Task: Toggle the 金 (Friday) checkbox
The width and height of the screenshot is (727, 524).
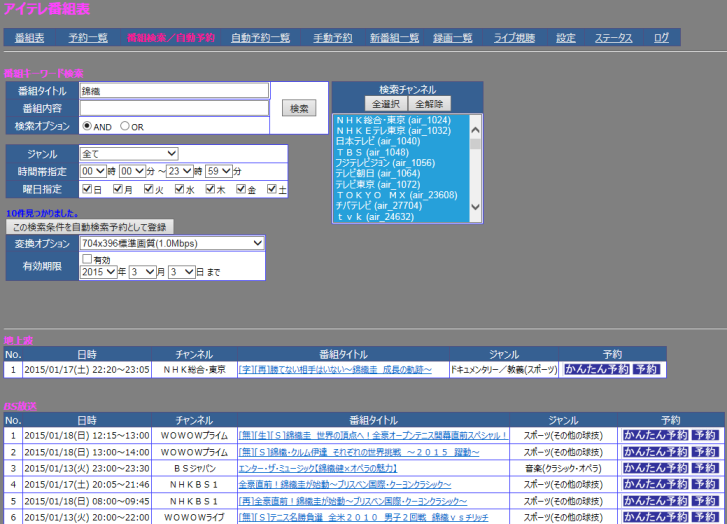Action: tap(241, 189)
